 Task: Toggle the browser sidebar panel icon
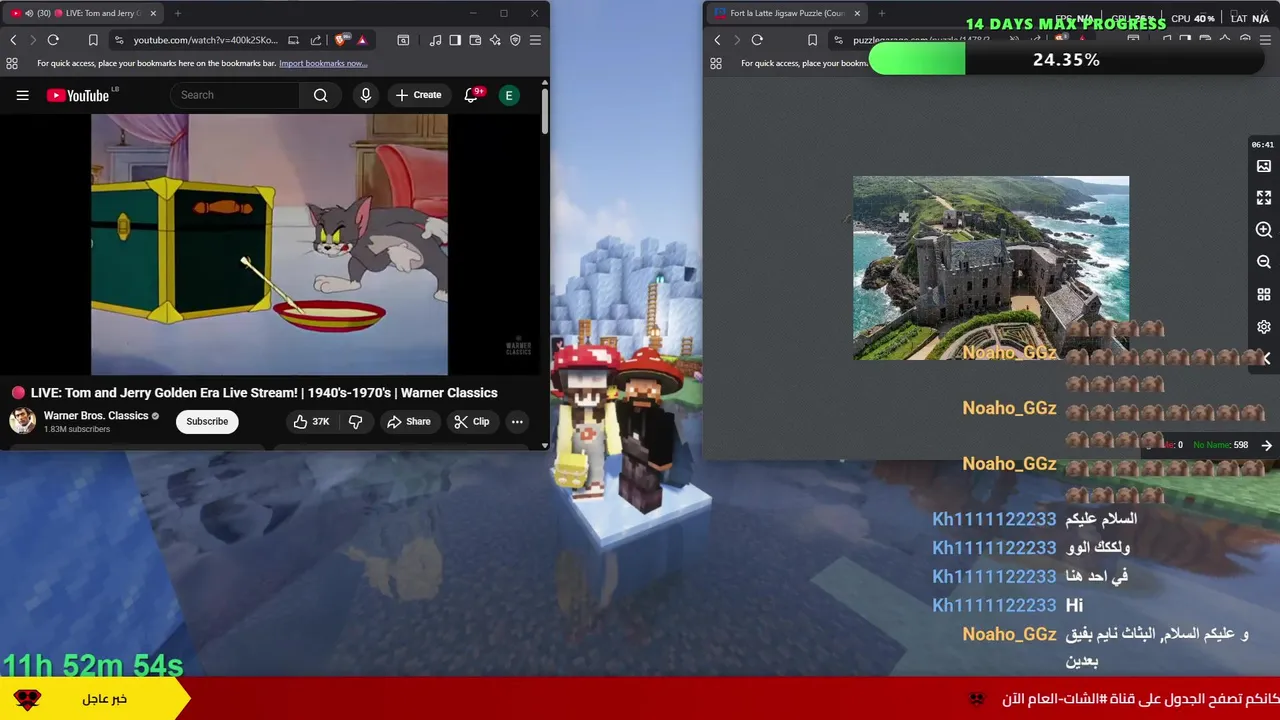(x=455, y=40)
